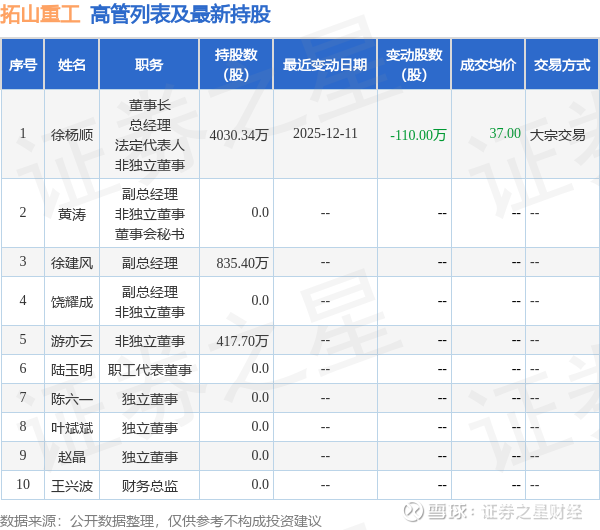The image size is (600, 530).
Task: Click the green -110.00万 change value
Action: point(418,135)
